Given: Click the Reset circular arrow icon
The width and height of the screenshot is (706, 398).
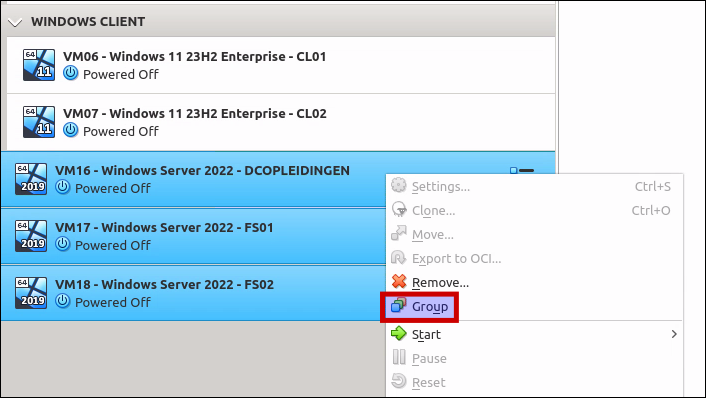Looking at the screenshot, I should (x=398, y=382).
